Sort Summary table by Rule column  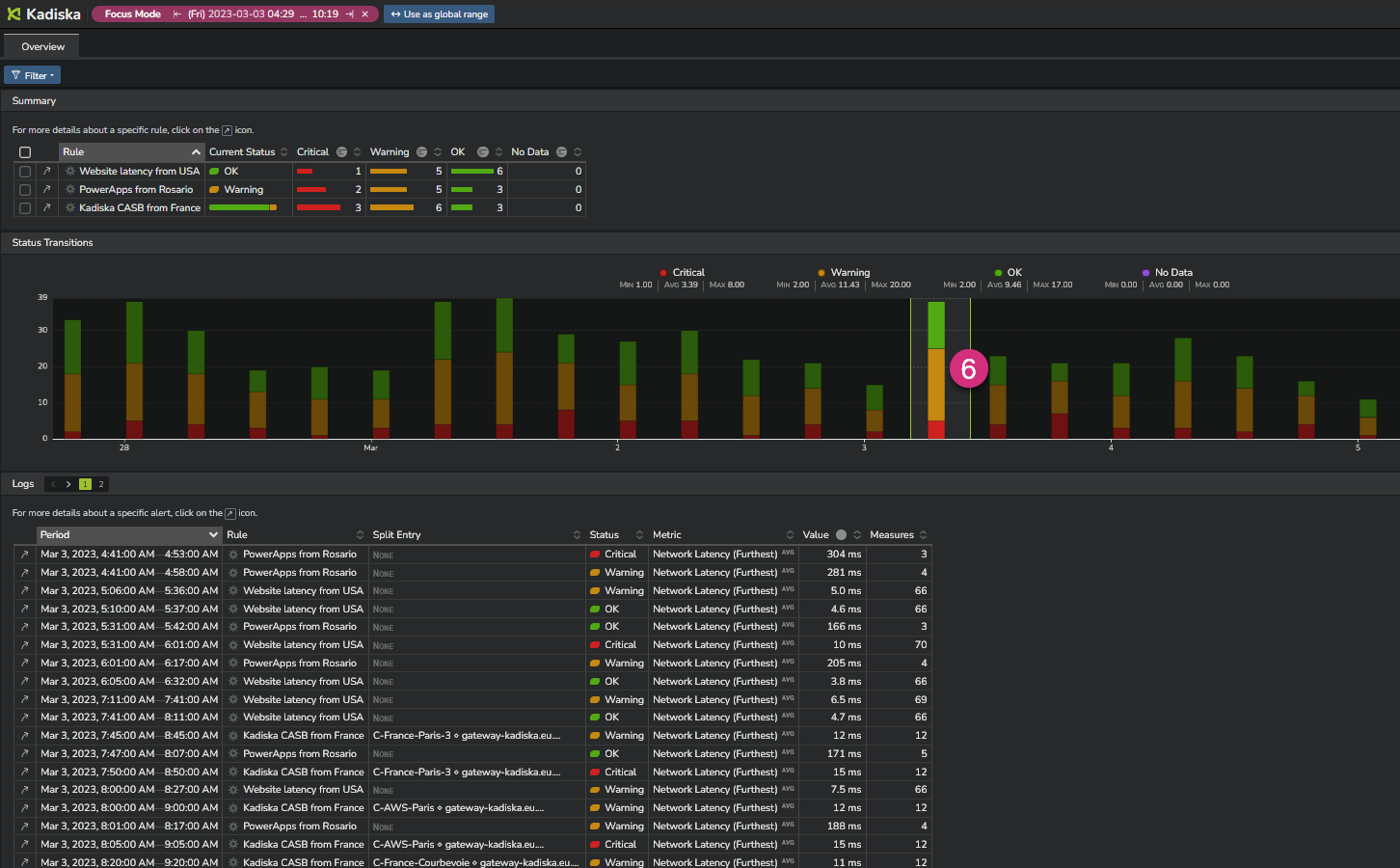(x=131, y=152)
